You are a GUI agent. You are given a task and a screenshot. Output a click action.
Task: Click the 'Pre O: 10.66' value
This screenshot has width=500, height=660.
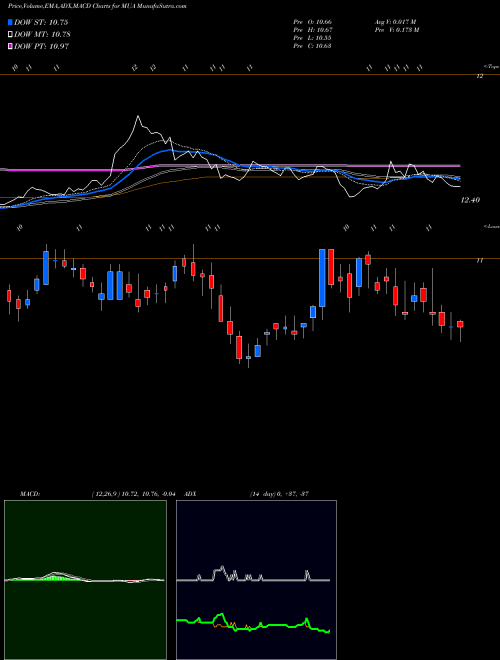pos(313,22)
